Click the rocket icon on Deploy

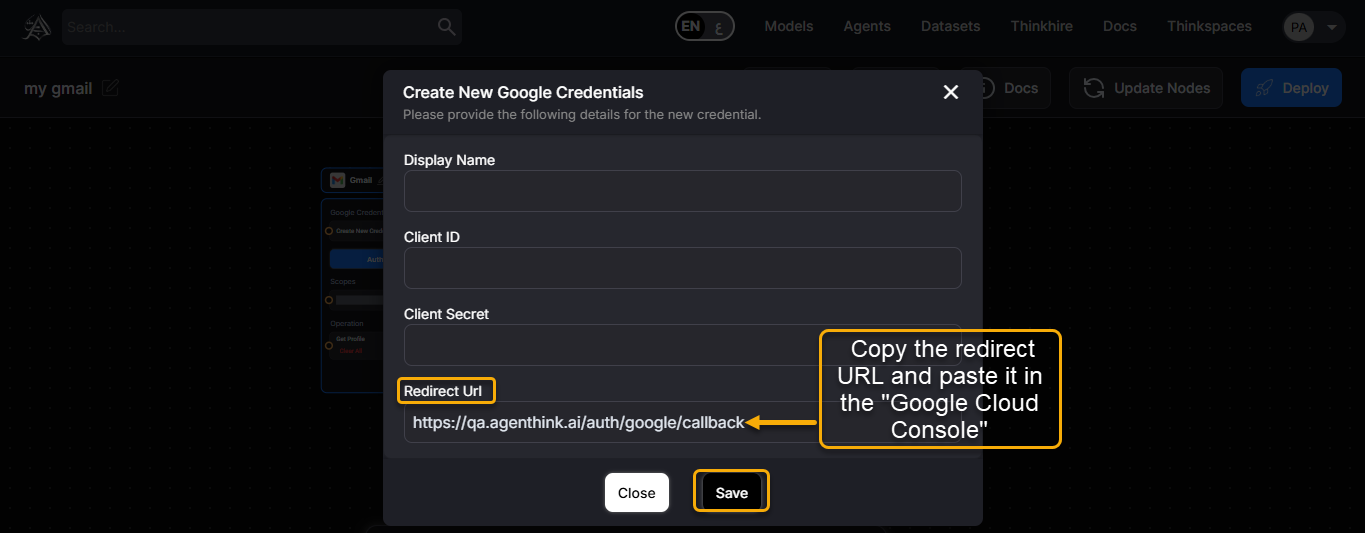click(1265, 88)
